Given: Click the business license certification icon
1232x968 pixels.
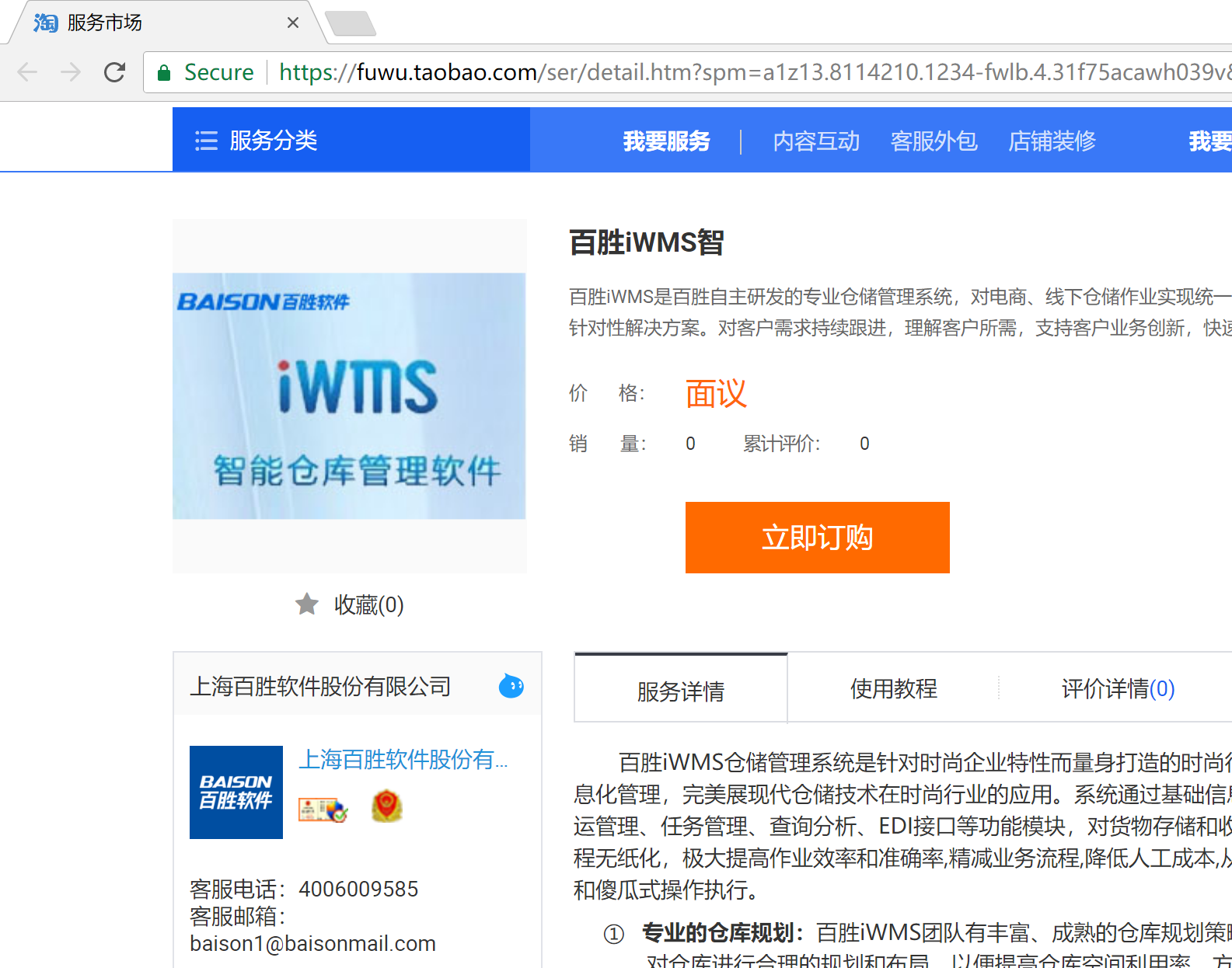Looking at the screenshot, I should click(323, 810).
